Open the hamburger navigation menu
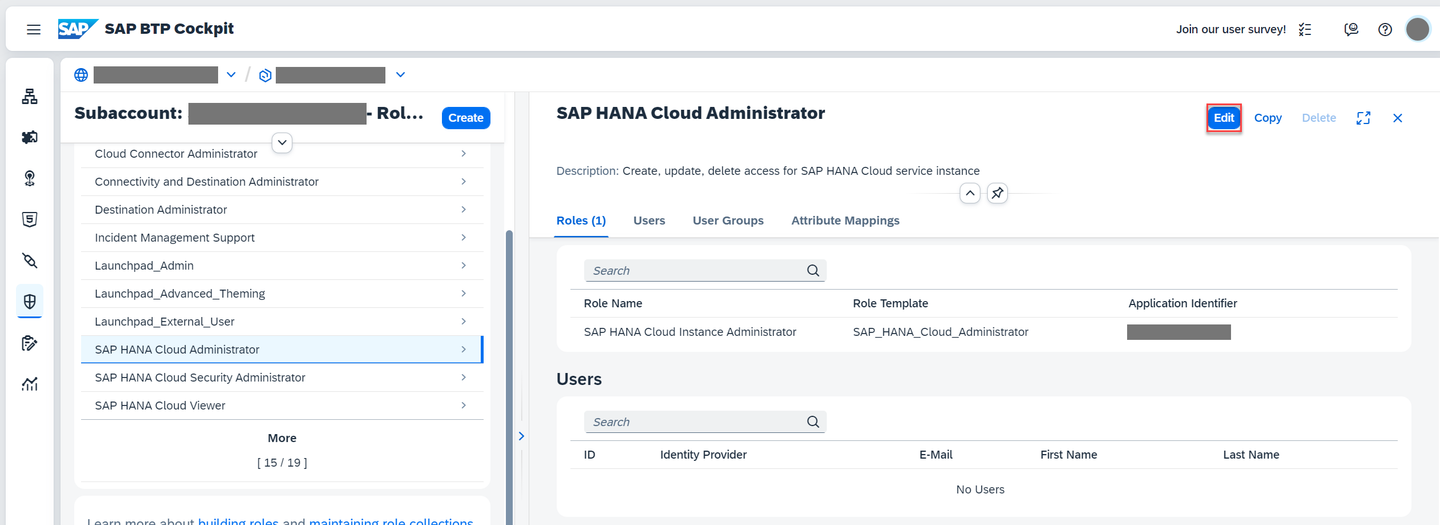This screenshot has width=1440, height=525. (x=34, y=29)
